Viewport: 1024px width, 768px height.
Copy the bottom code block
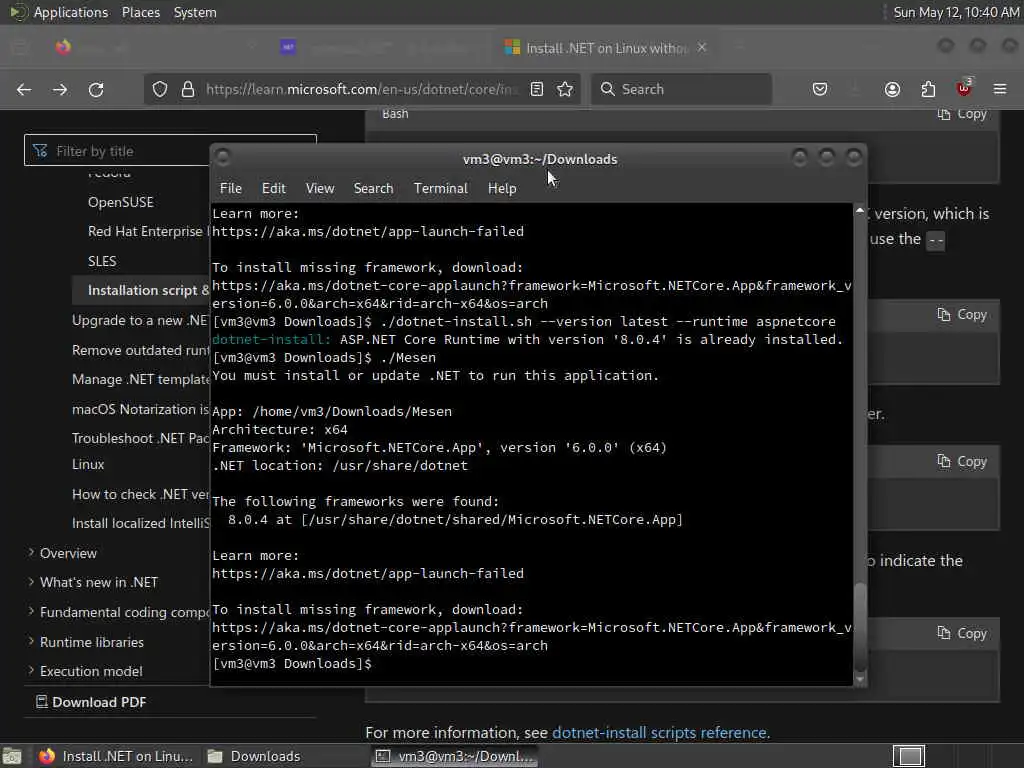coord(962,633)
